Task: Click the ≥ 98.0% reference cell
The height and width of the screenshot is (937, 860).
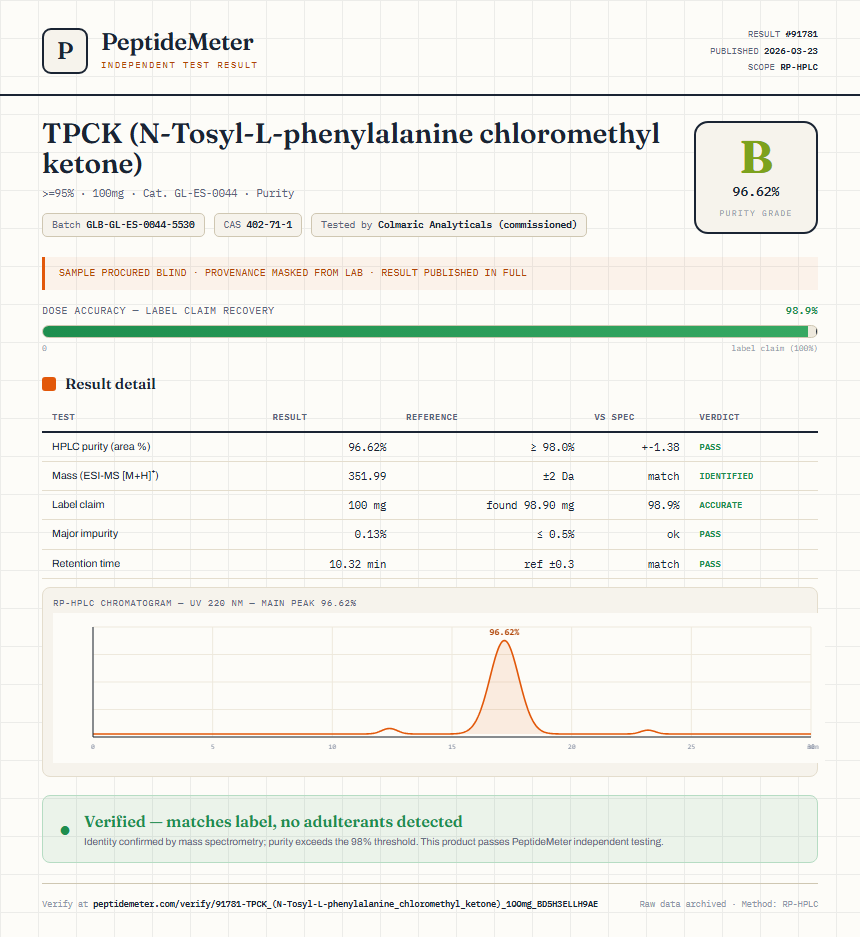Action: [552, 447]
